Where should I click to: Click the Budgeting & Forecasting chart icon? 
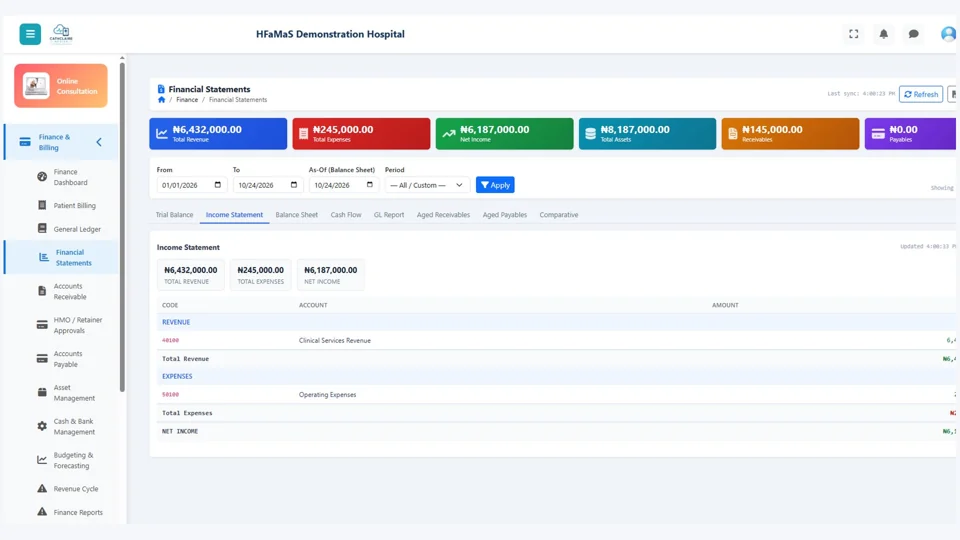[x=42, y=460]
